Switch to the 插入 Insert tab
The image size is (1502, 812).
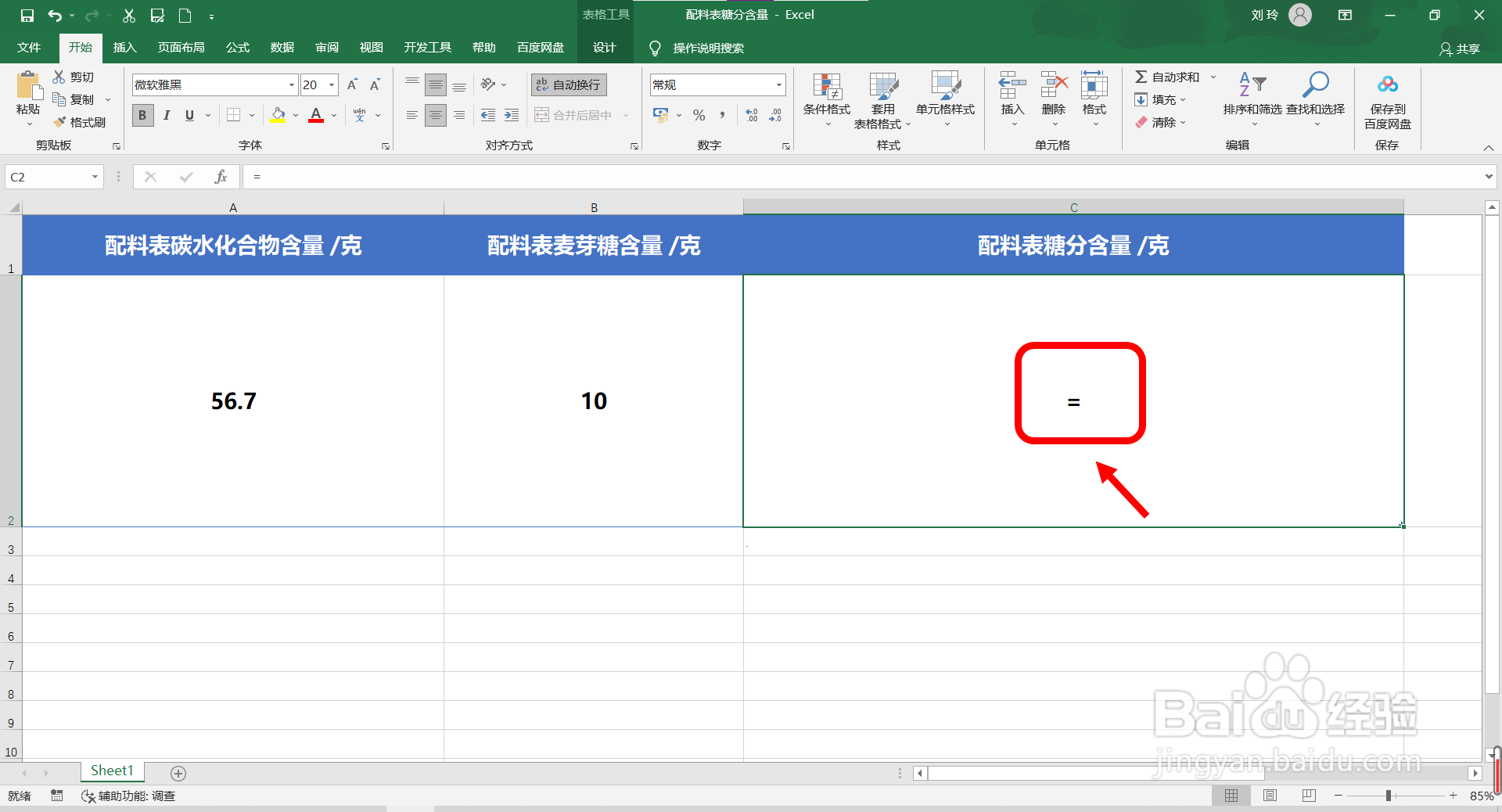[x=125, y=48]
